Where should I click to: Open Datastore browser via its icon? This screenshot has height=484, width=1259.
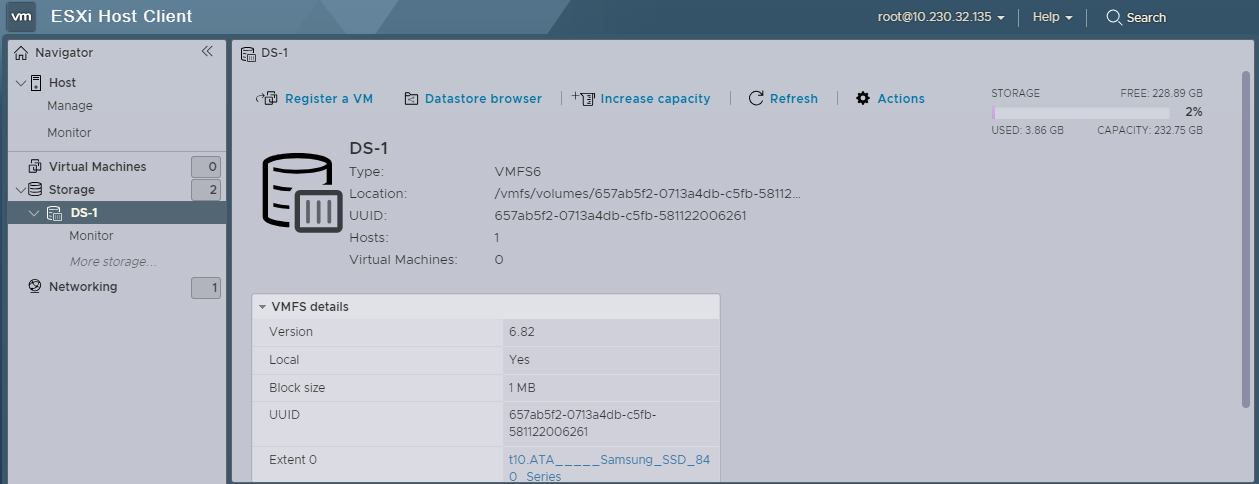tap(411, 98)
